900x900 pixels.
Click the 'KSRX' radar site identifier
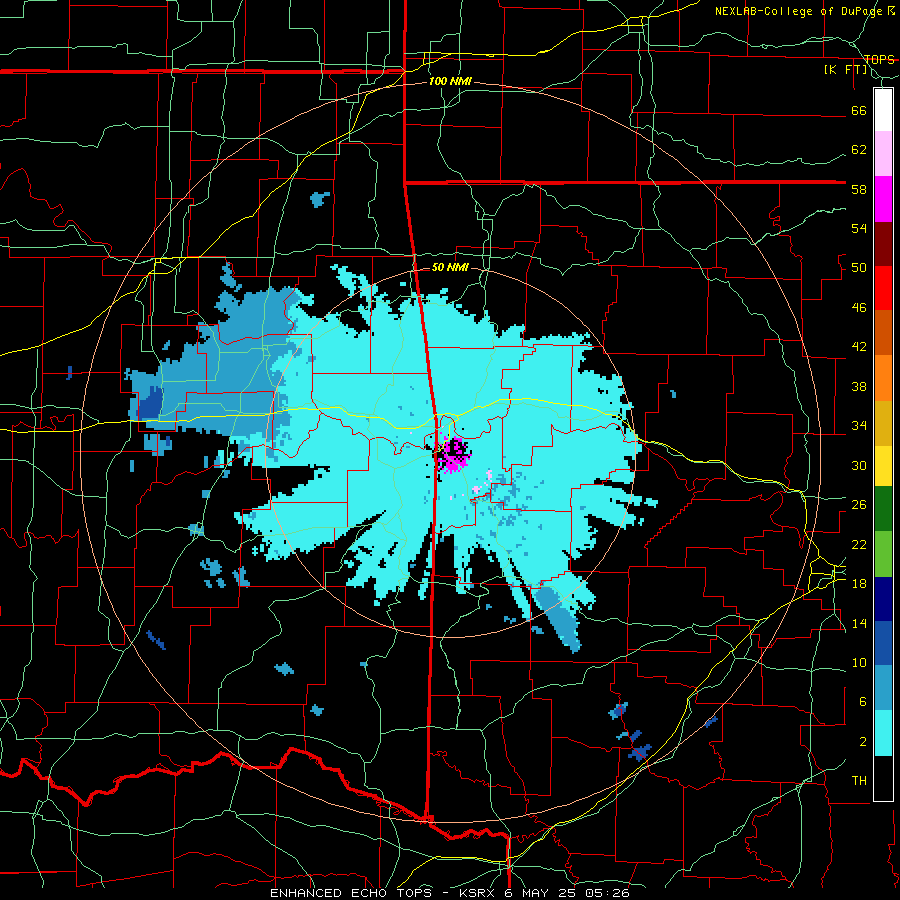pyautogui.click(x=479, y=893)
